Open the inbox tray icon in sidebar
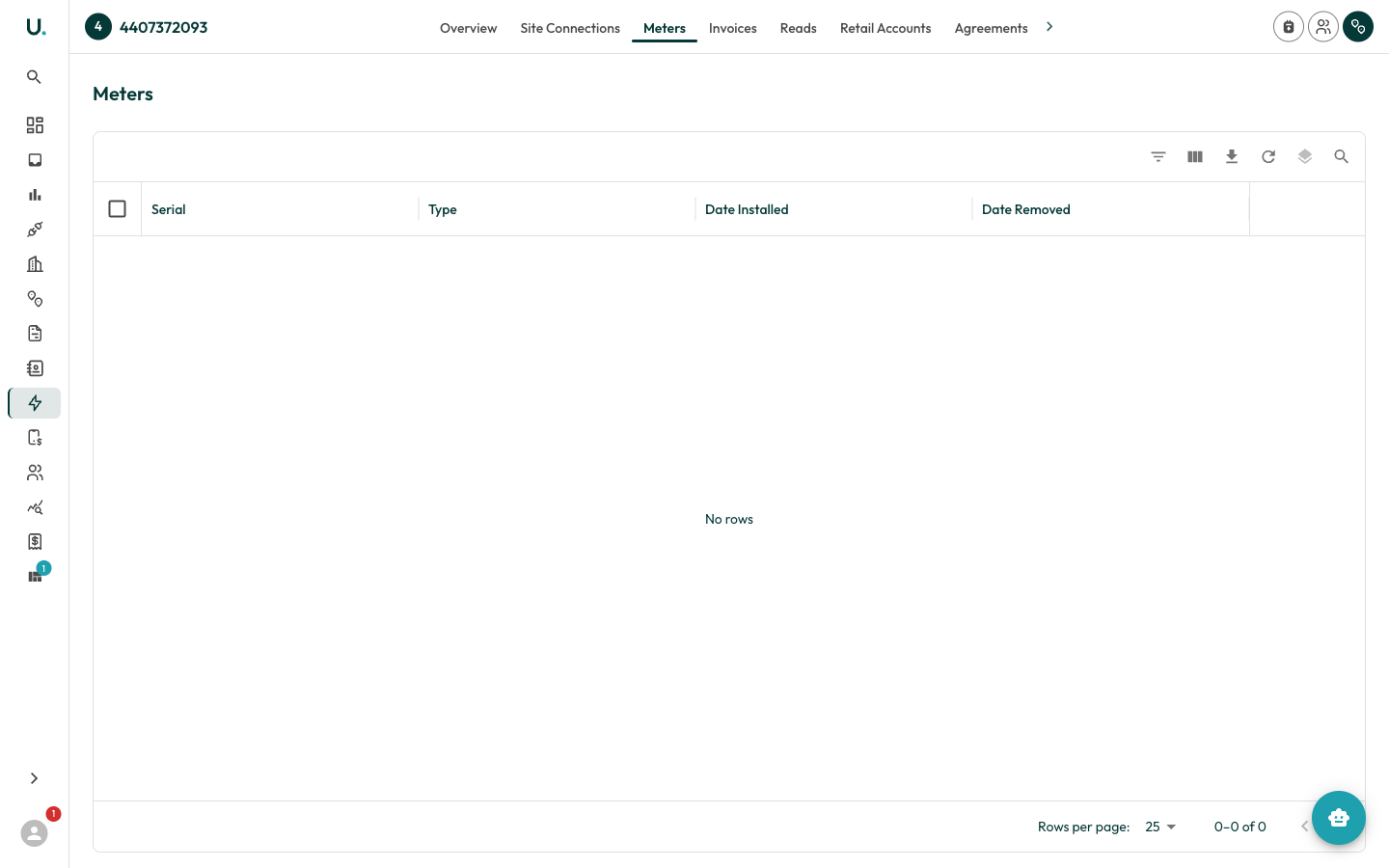Image resolution: width=1389 pixels, height=868 pixels. coord(35,160)
